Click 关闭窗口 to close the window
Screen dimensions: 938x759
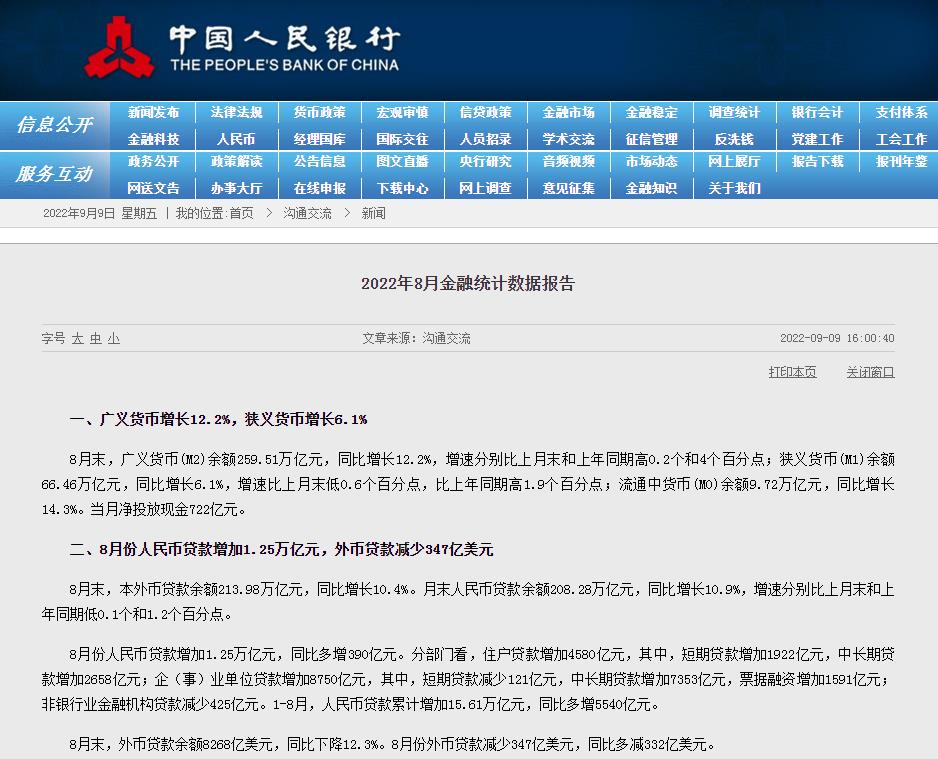[x=870, y=372]
